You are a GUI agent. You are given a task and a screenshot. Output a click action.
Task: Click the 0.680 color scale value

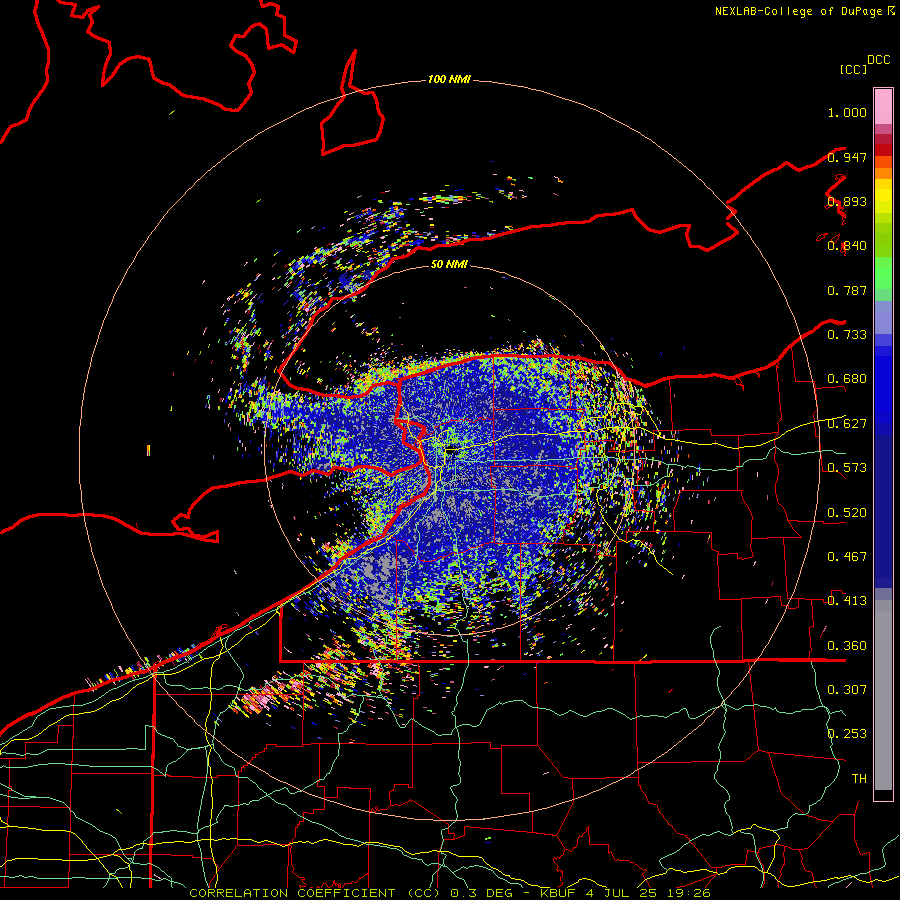coord(847,379)
